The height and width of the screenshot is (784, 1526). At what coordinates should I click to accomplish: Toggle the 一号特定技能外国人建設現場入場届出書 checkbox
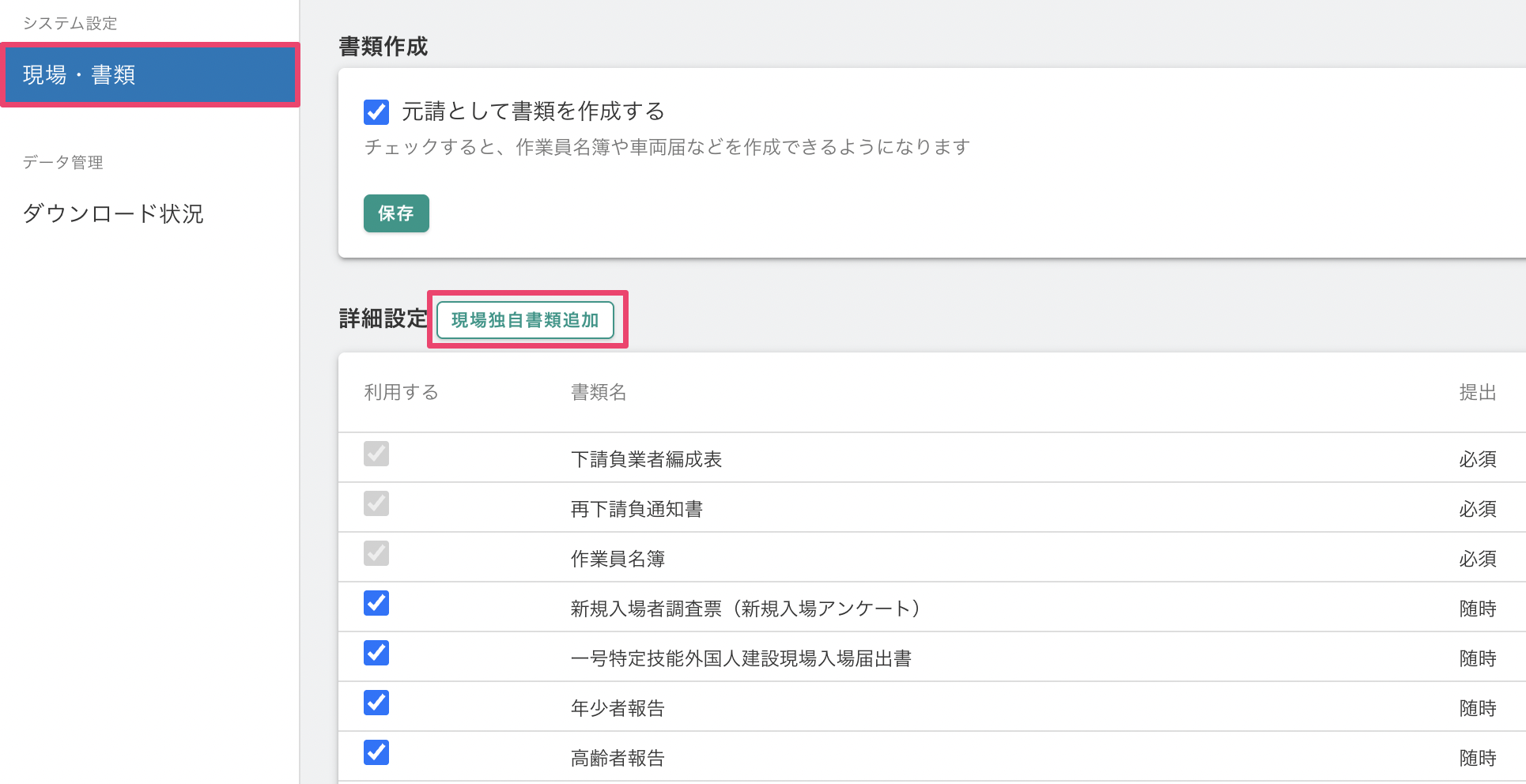coord(376,653)
